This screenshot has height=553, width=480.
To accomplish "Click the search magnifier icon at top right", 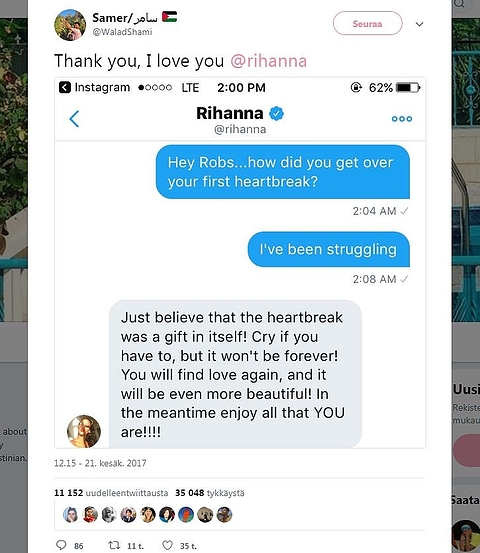I will [460, 4].
